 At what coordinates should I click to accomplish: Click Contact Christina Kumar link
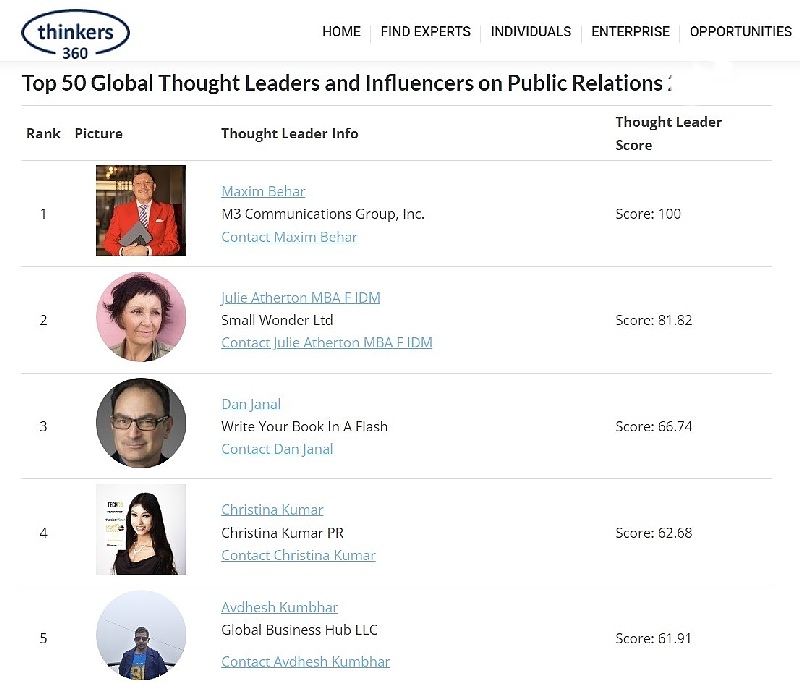tap(298, 555)
